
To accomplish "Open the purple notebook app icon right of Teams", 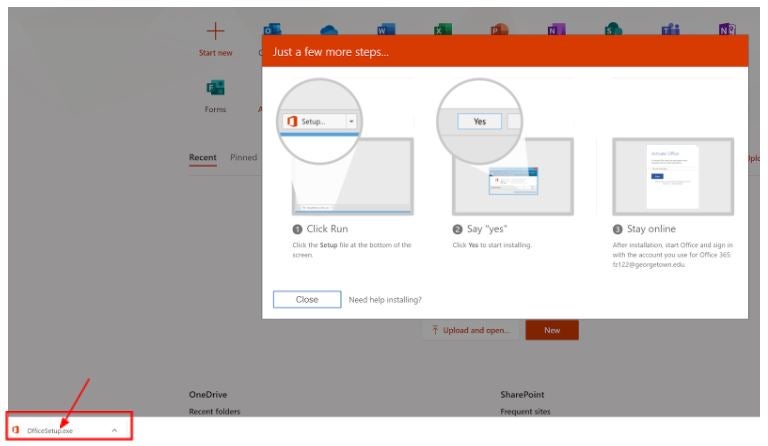I will [727, 29].
